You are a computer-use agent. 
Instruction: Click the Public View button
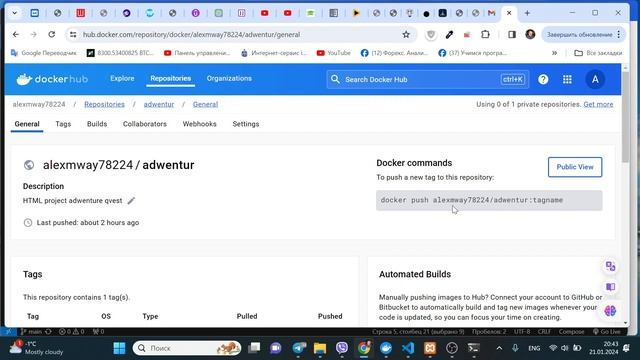pyautogui.click(x=575, y=167)
